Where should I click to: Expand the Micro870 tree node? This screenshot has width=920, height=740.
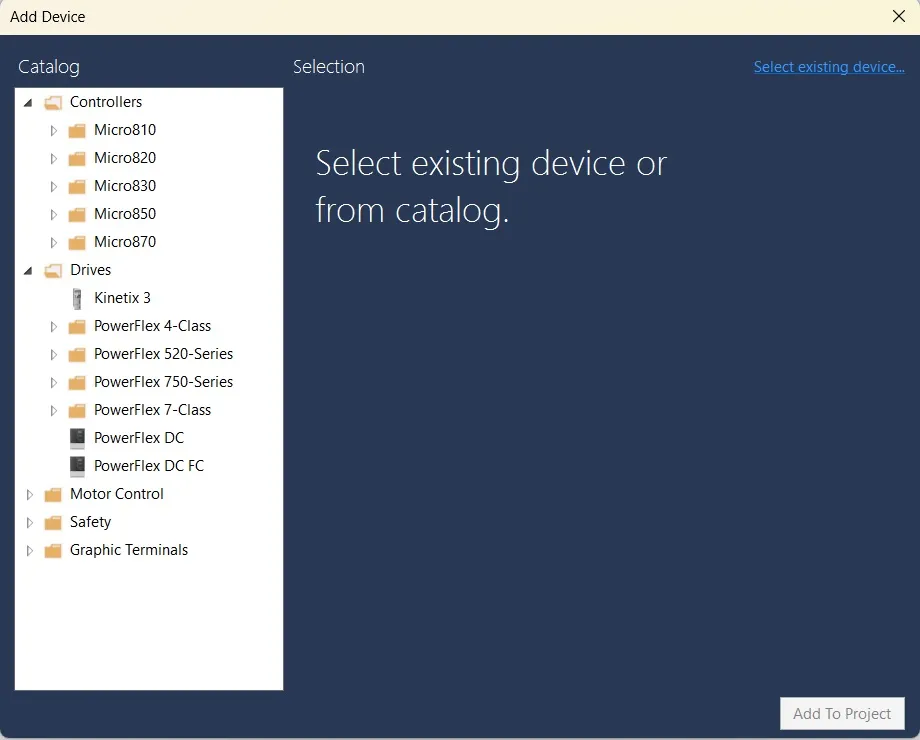coord(53,241)
